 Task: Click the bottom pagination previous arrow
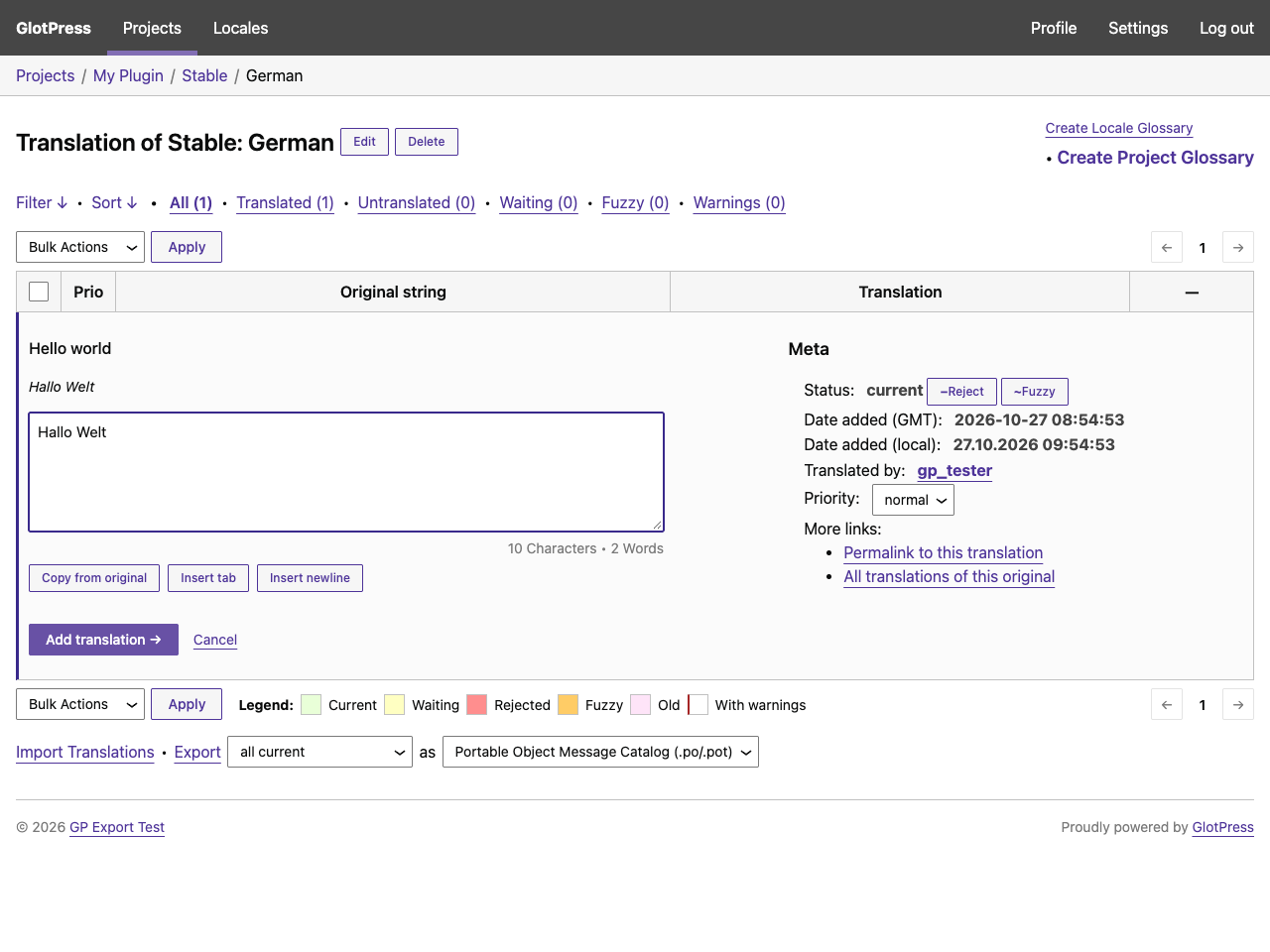[x=1167, y=704]
